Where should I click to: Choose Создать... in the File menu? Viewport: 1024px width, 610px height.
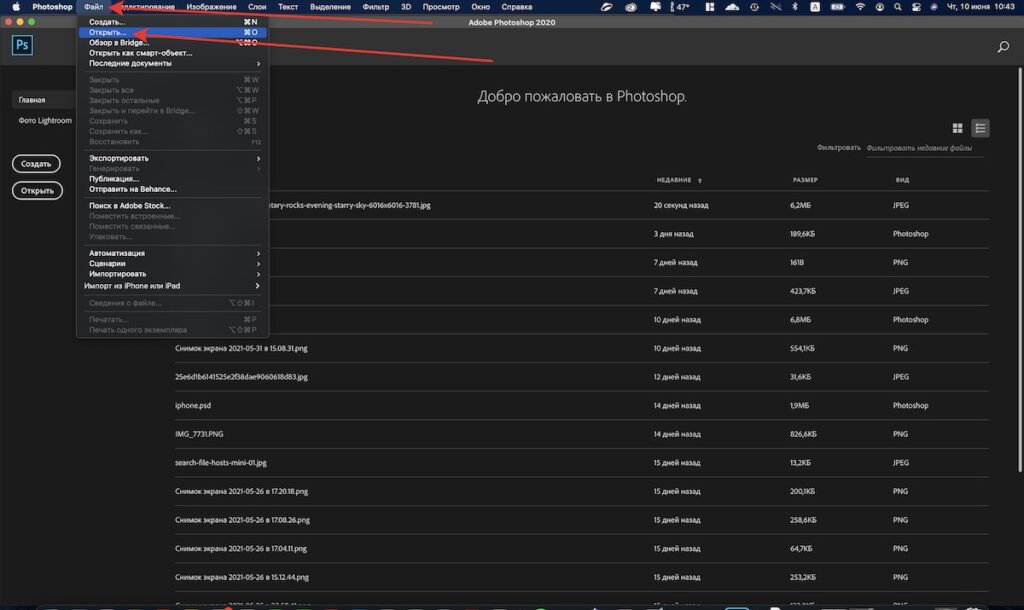pos(172,22)
